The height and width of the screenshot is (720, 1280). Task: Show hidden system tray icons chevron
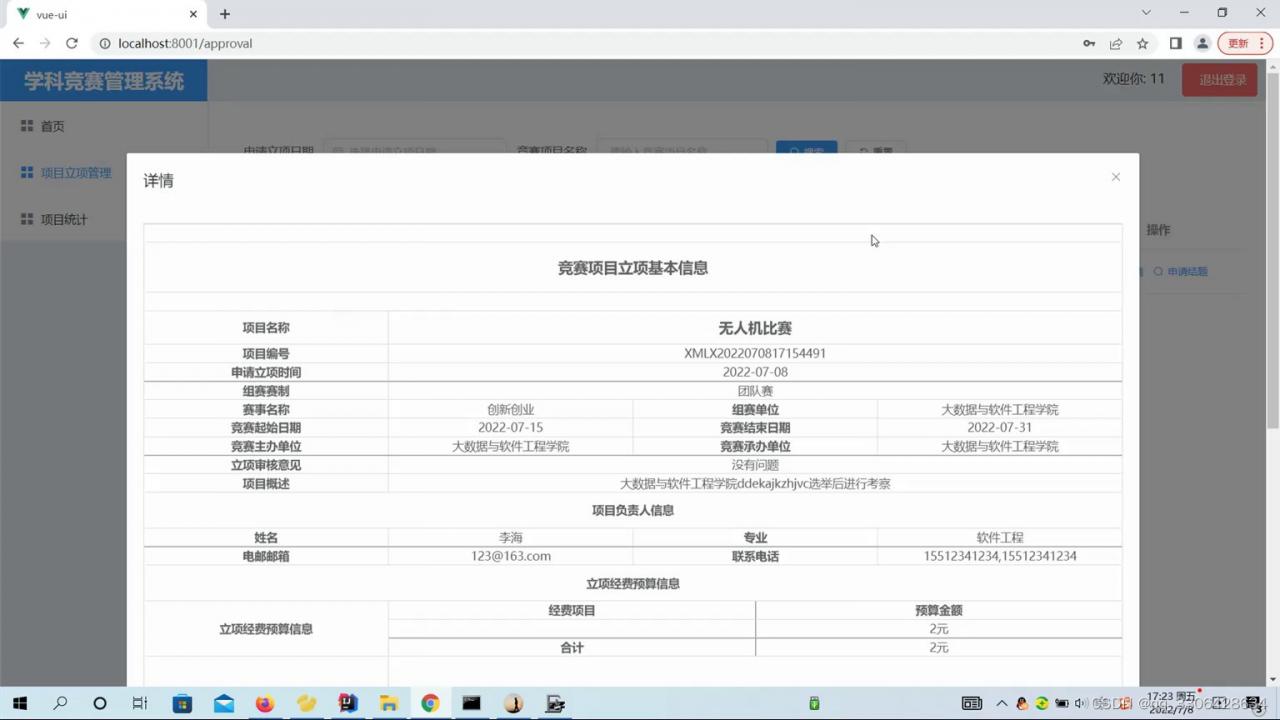tap(1001, 703)
